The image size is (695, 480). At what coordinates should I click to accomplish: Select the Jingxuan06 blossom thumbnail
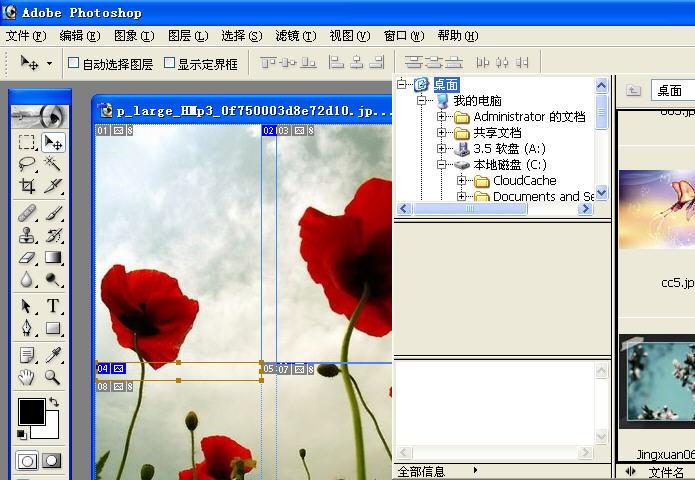(657, 382)
